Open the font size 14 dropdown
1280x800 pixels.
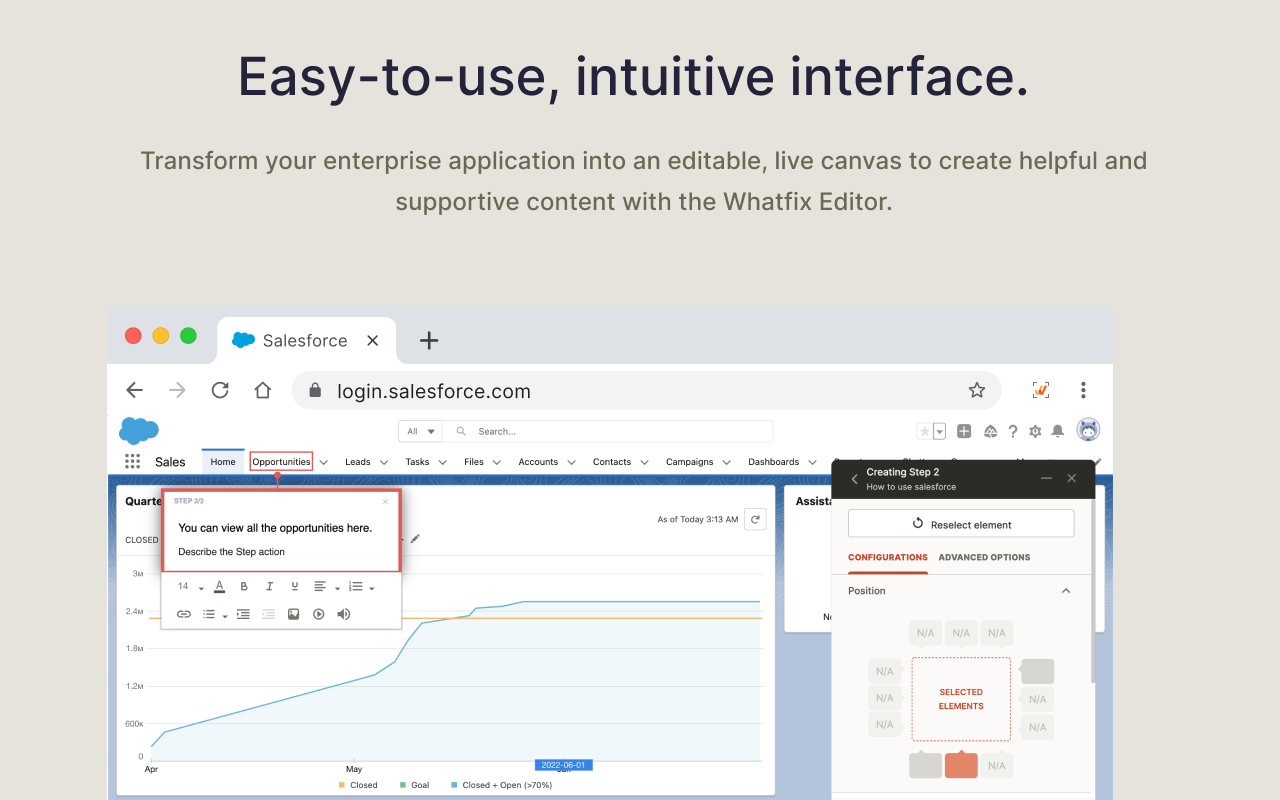click(189, 587)
